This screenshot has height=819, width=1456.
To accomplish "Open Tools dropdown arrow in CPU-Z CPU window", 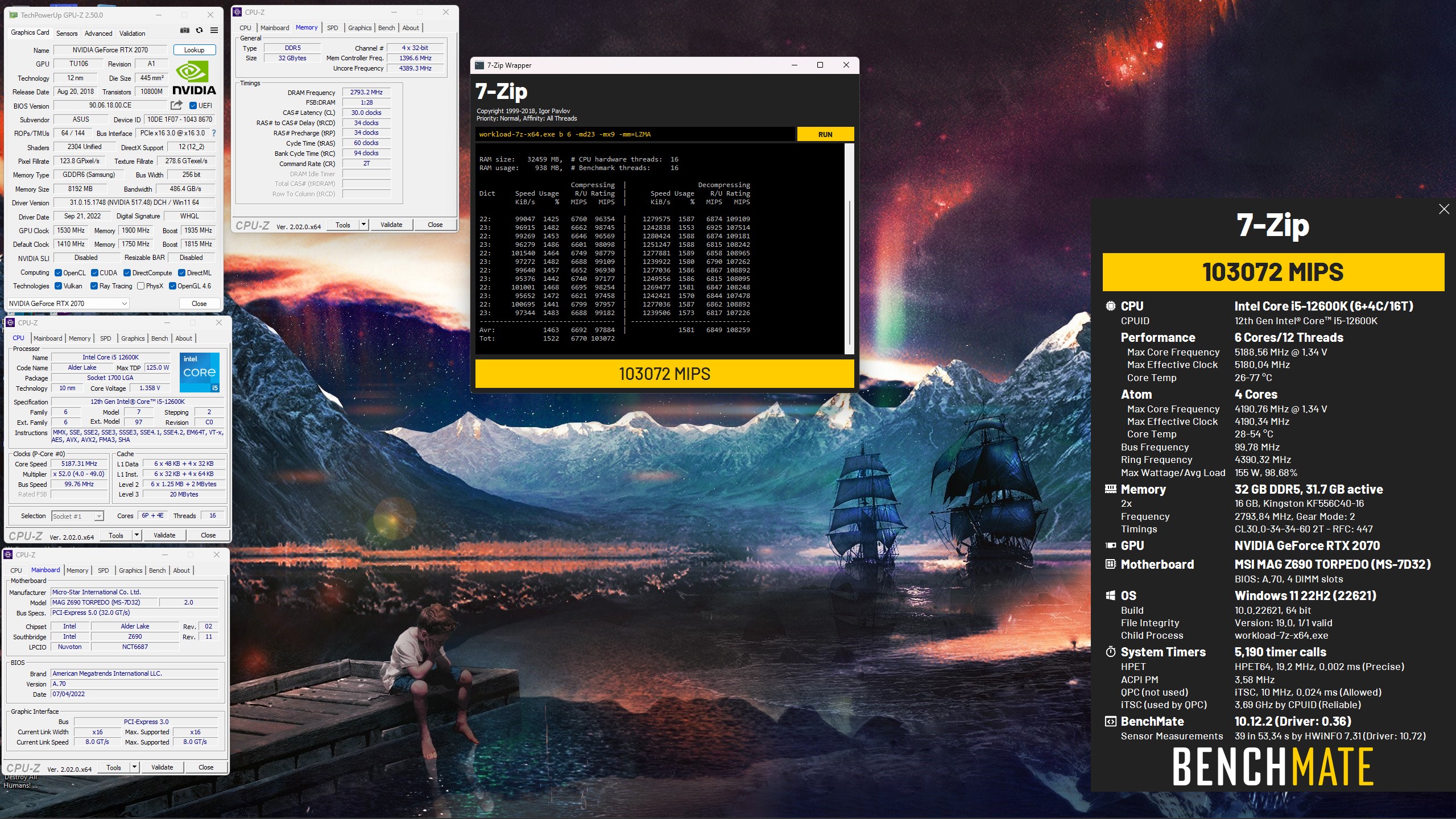I will tap(136, 535).
